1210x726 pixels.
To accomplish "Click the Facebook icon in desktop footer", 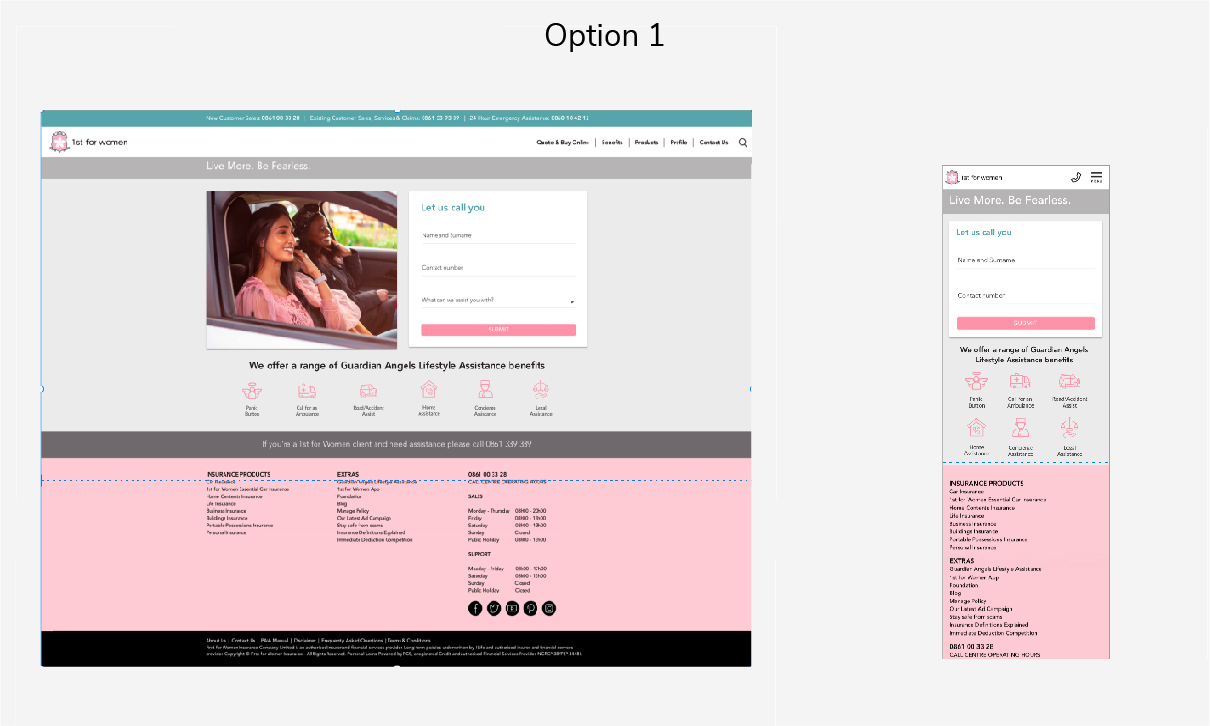I will 475,608.
